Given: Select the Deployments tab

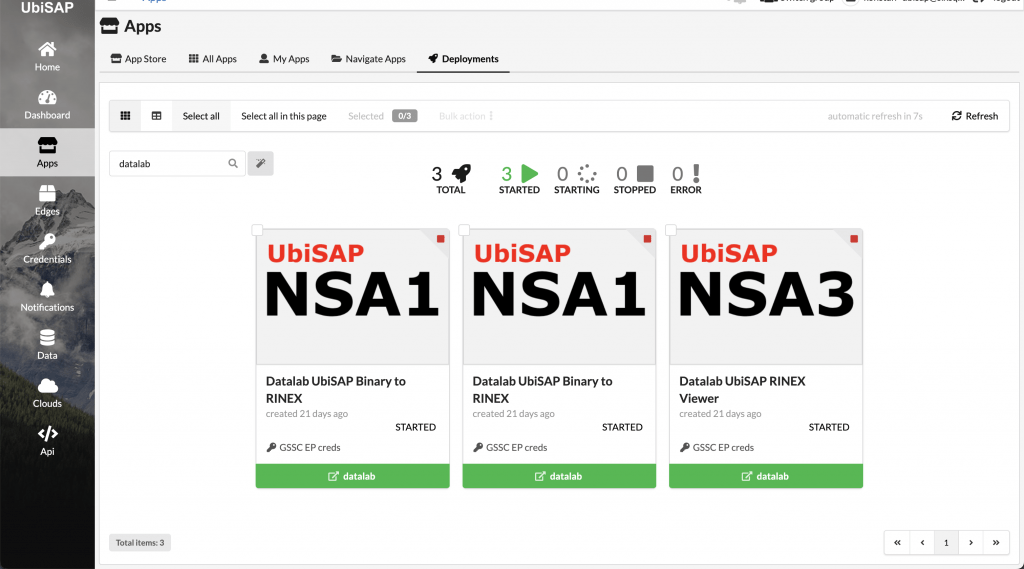Looking at the screenshot, I should tap(463, 59).
